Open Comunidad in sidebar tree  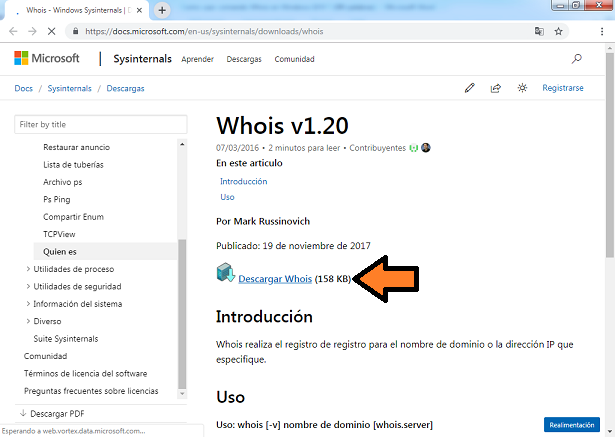(x=45, y=356)
